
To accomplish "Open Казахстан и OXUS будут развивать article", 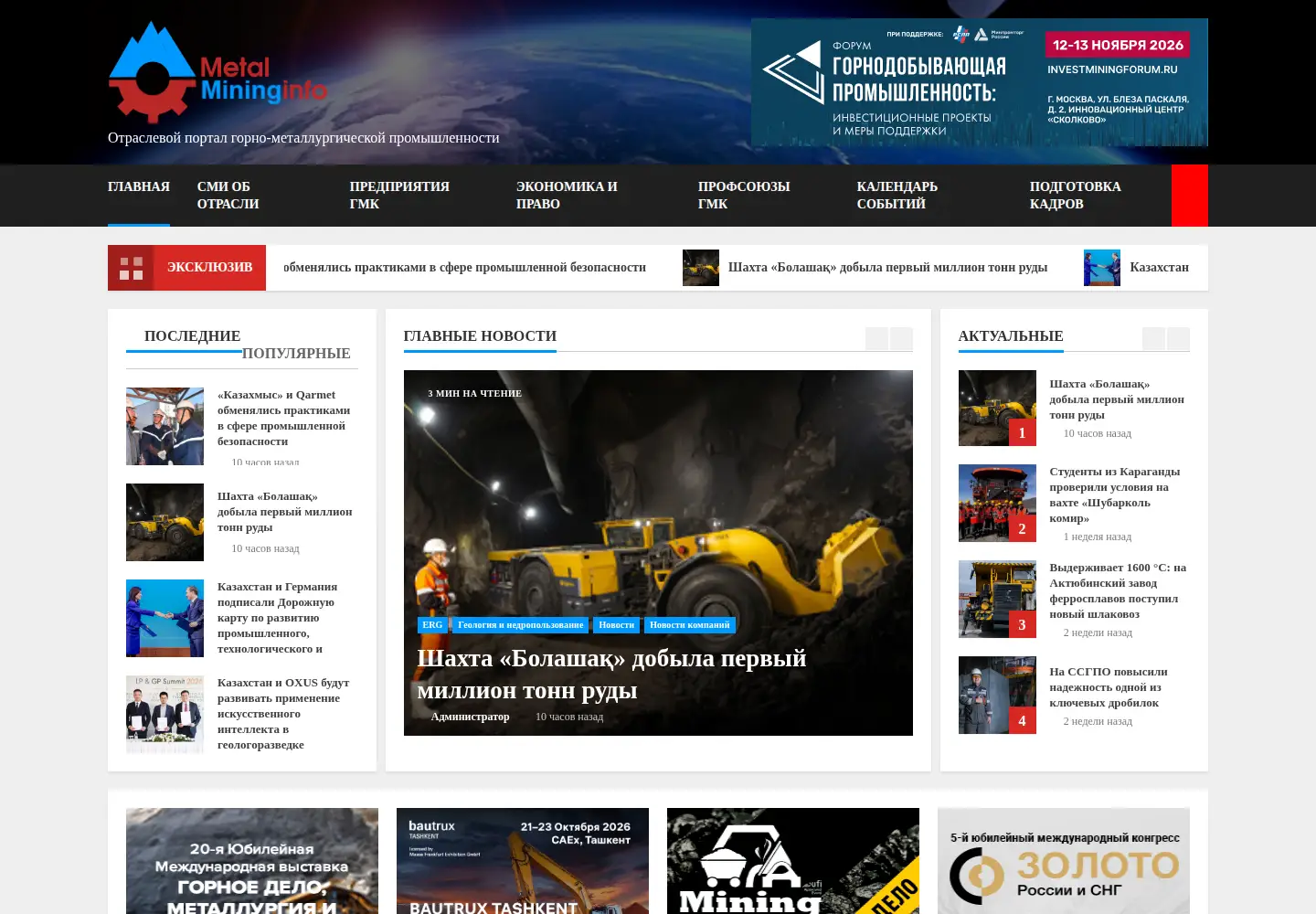I will 283,714.
